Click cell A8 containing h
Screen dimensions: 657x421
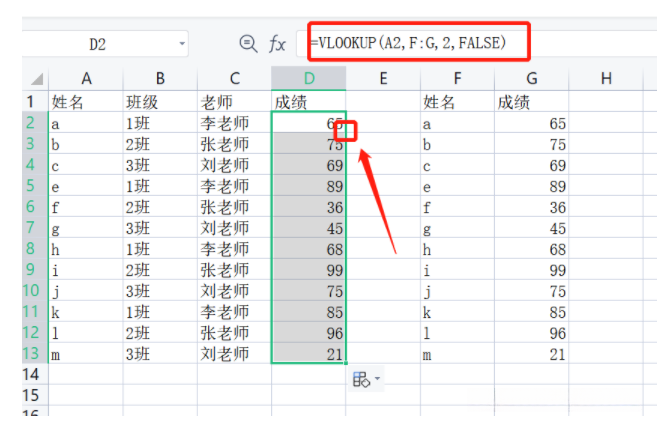pos(86,248)
